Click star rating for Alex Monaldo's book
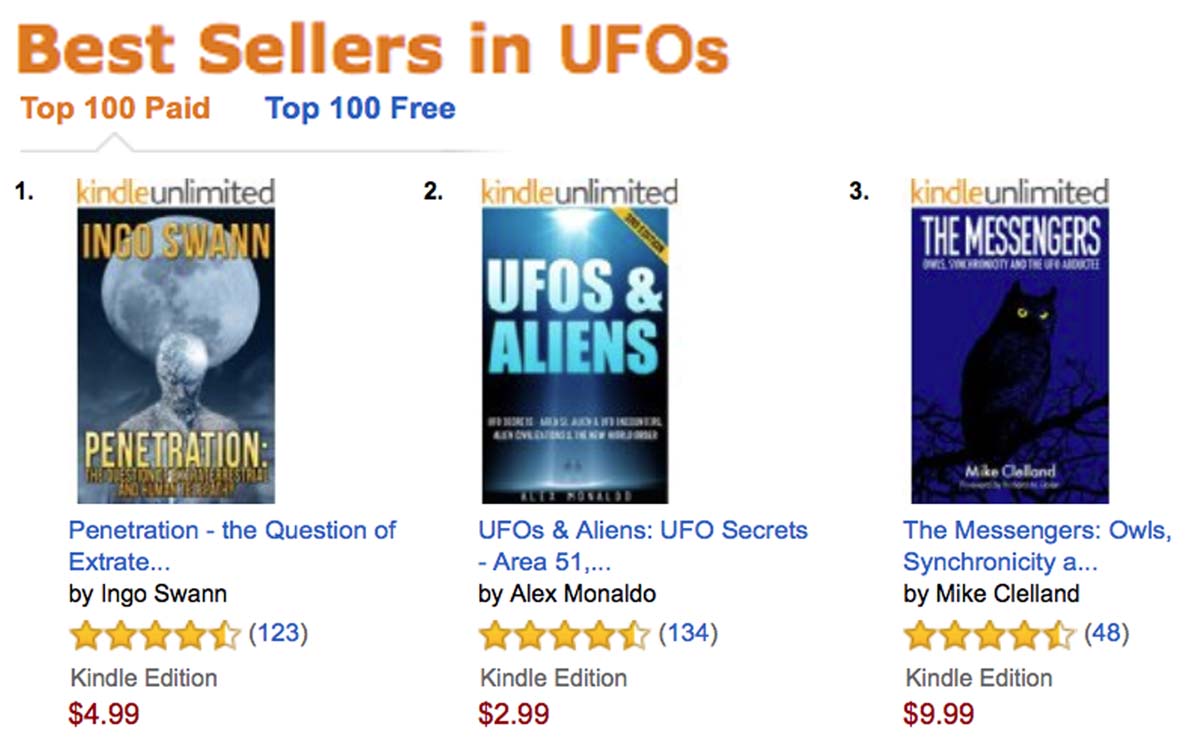The height and width of the screenshot is (747, 1200). coord(564,634)
